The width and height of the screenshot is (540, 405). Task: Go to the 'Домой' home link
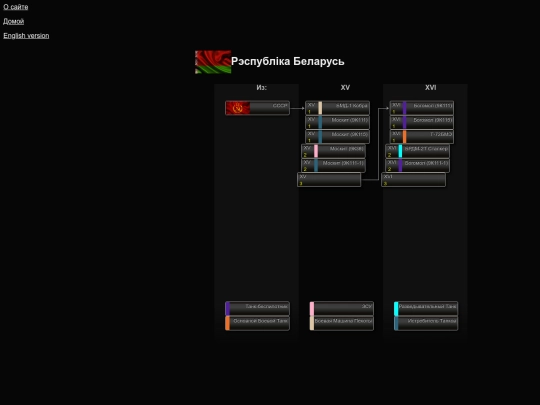(x=13, y=21)
